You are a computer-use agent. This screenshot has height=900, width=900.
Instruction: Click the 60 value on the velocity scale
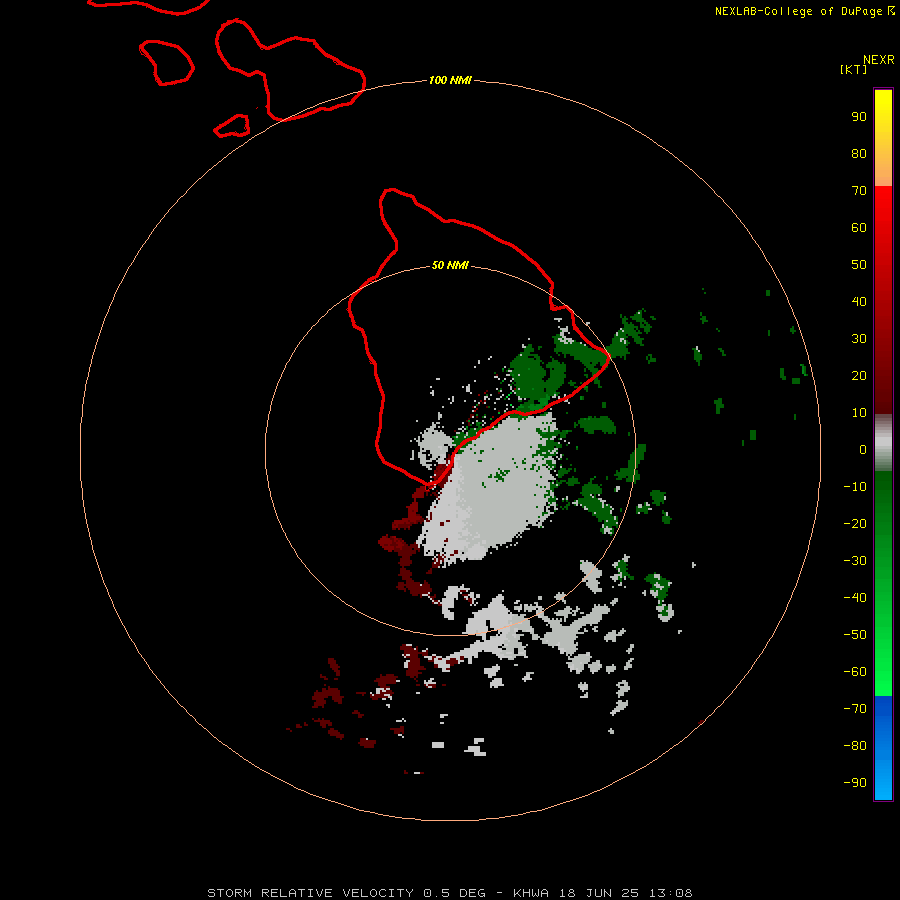coord(859,228)
